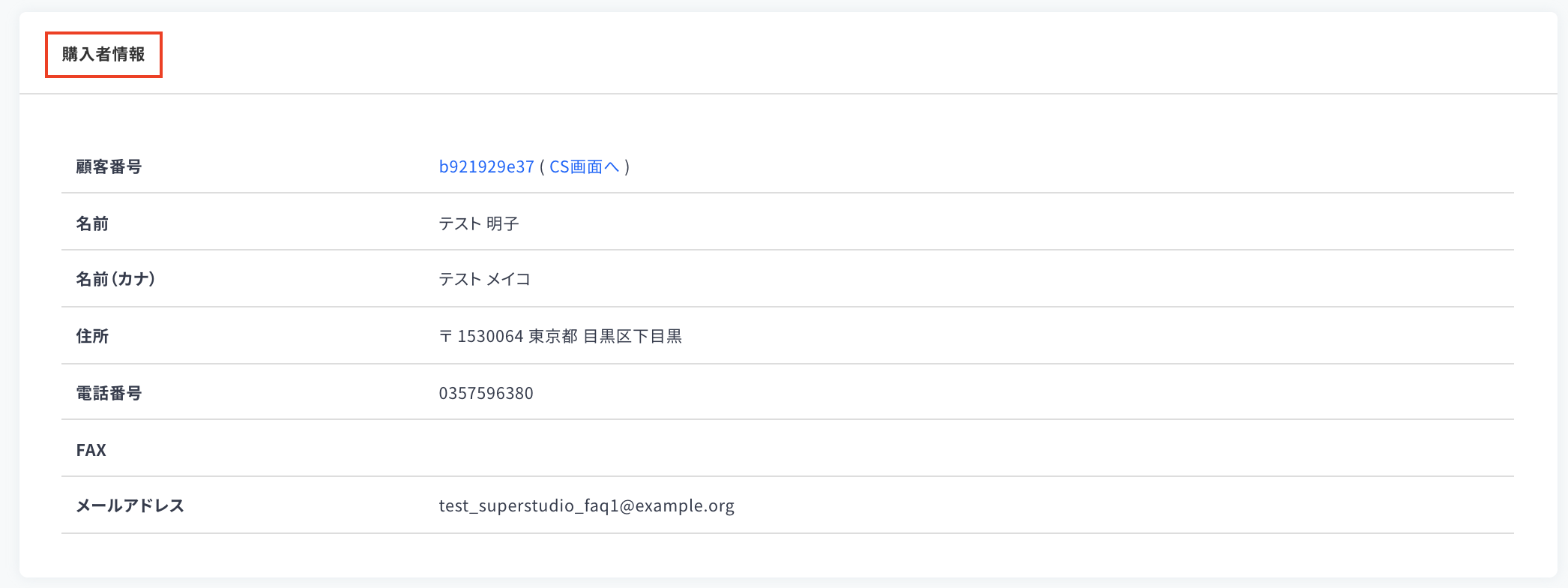Viewport: 1568px width, 588px height.
Task: Select the 顧客番号 row label
Action: [109, 166]
